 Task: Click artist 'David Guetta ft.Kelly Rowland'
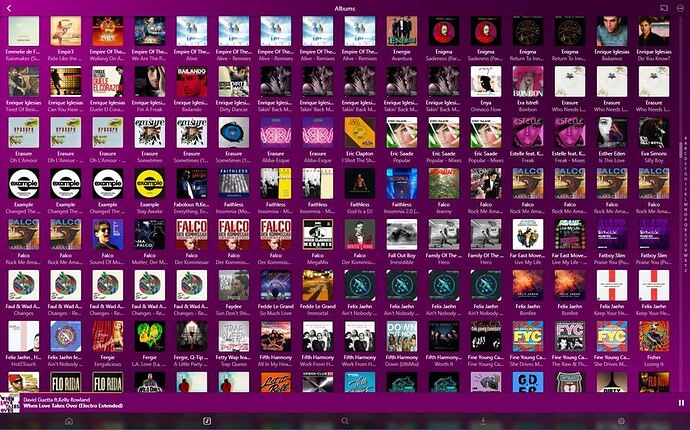tap(57, 400)
